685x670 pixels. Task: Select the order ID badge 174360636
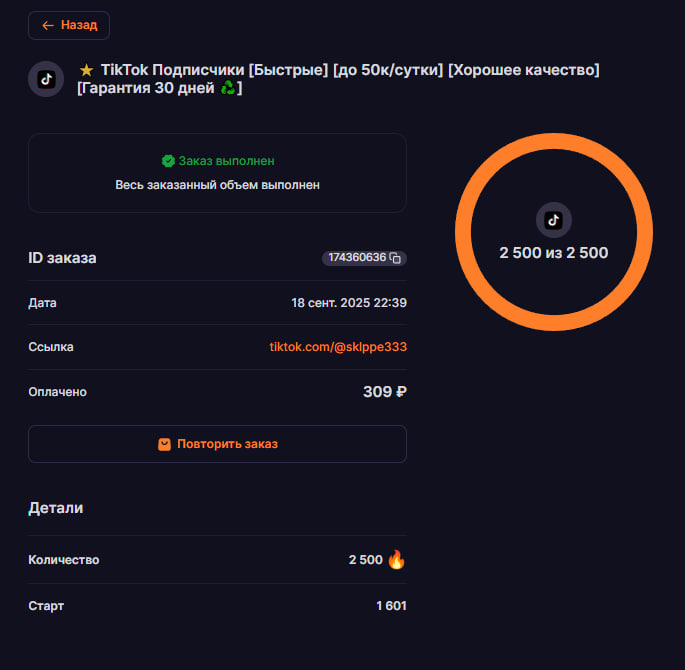pos(357,258)
